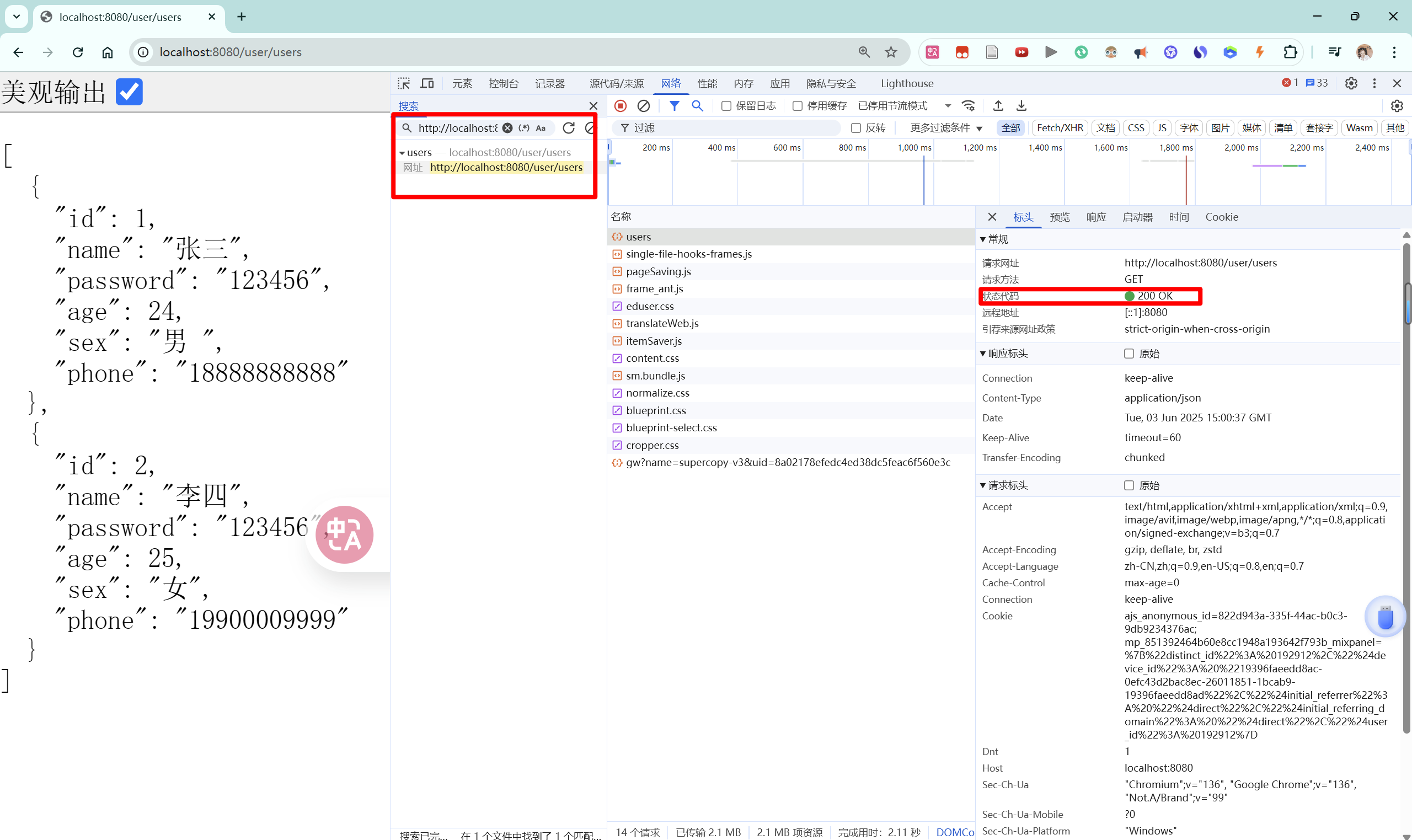Toggle the network filter funnel icon

tap(674, 106)
